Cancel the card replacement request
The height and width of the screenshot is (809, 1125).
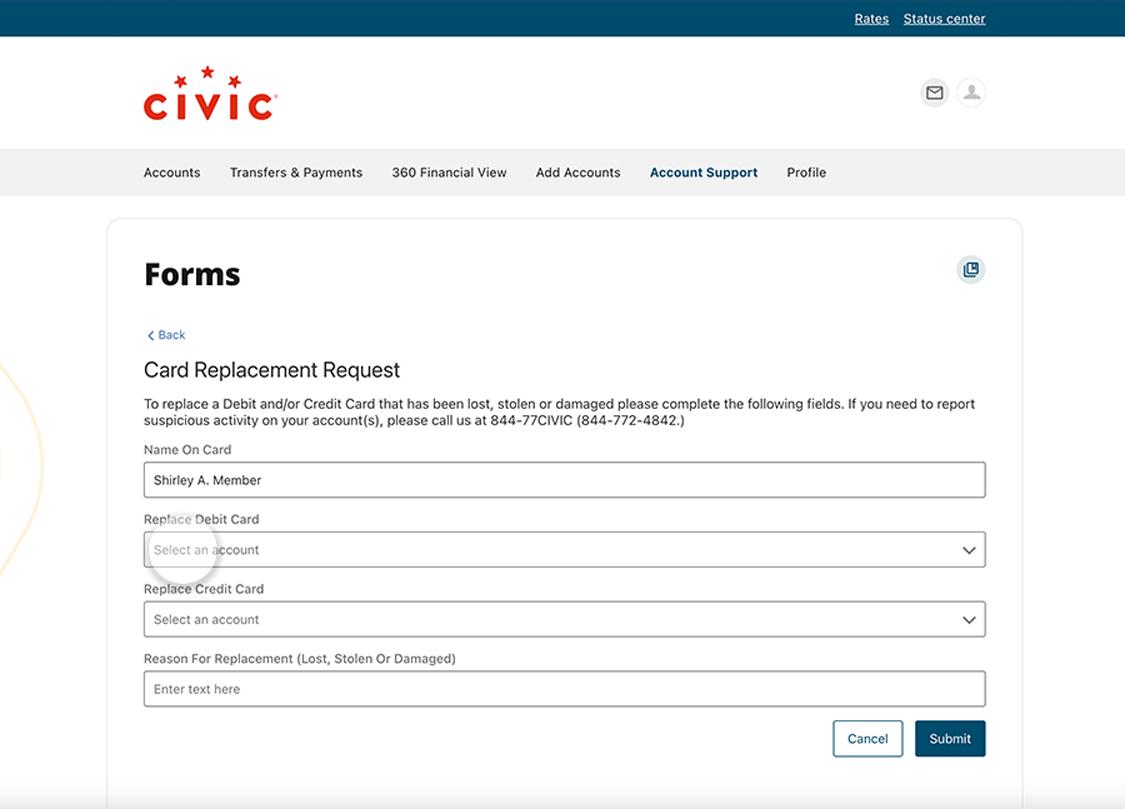coord(867,739)
